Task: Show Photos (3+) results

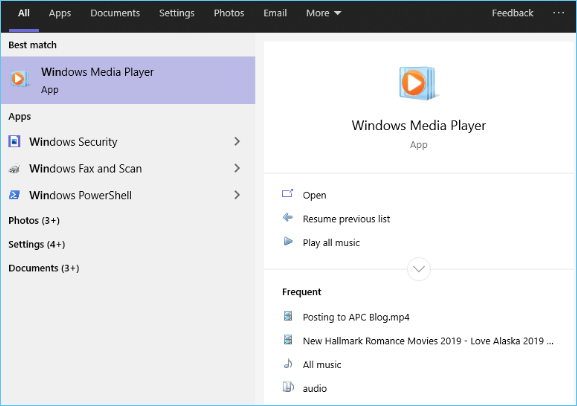Action: coord(34,220)
